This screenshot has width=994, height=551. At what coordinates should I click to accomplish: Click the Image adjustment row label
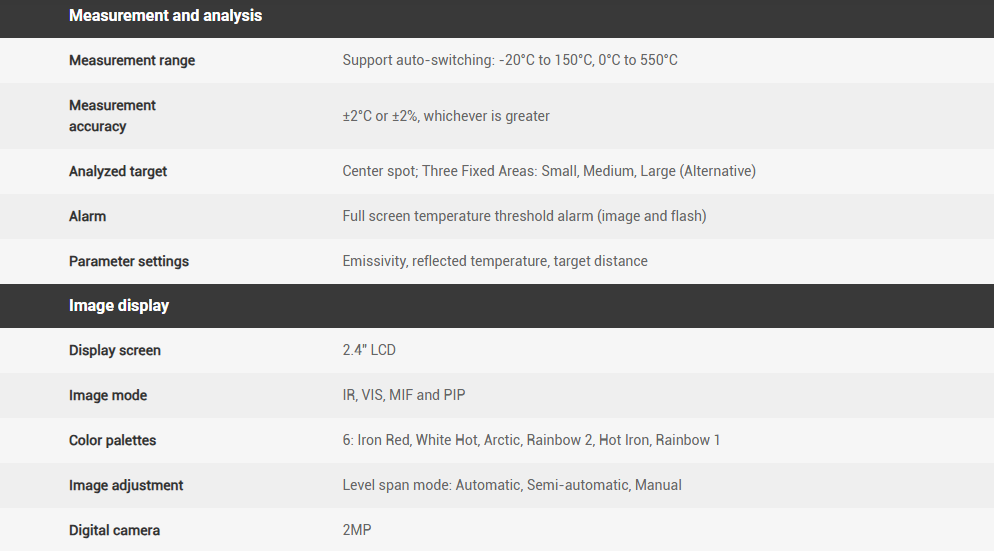(126, 486)
